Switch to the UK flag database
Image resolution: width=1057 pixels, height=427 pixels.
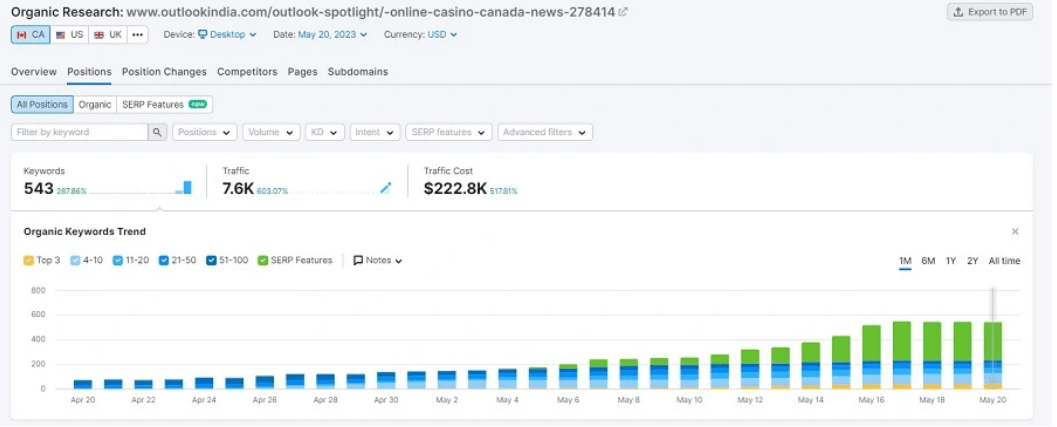click(x=107, y=35)
